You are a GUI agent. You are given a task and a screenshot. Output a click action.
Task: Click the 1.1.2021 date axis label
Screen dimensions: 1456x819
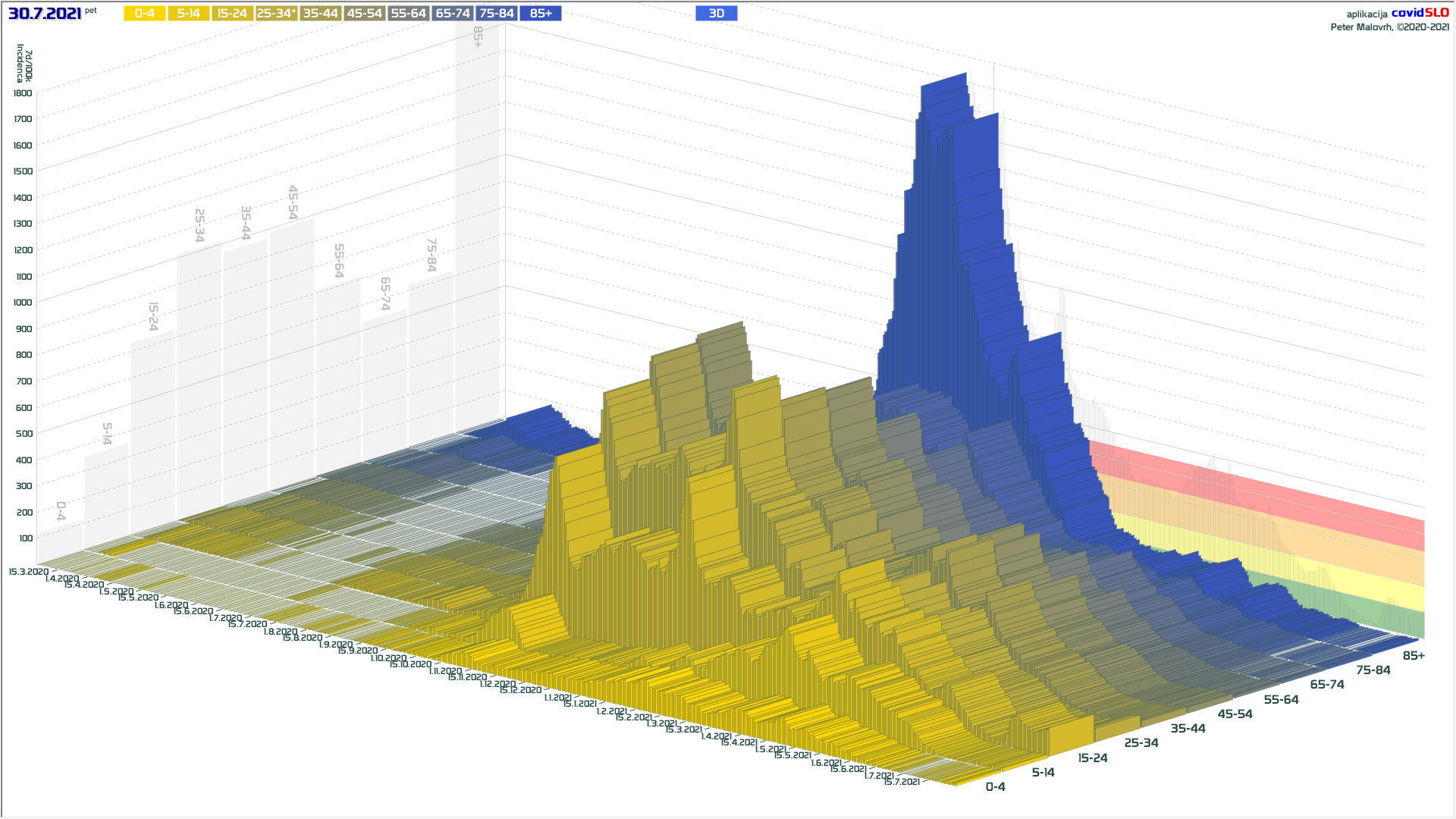click(557, 697)
